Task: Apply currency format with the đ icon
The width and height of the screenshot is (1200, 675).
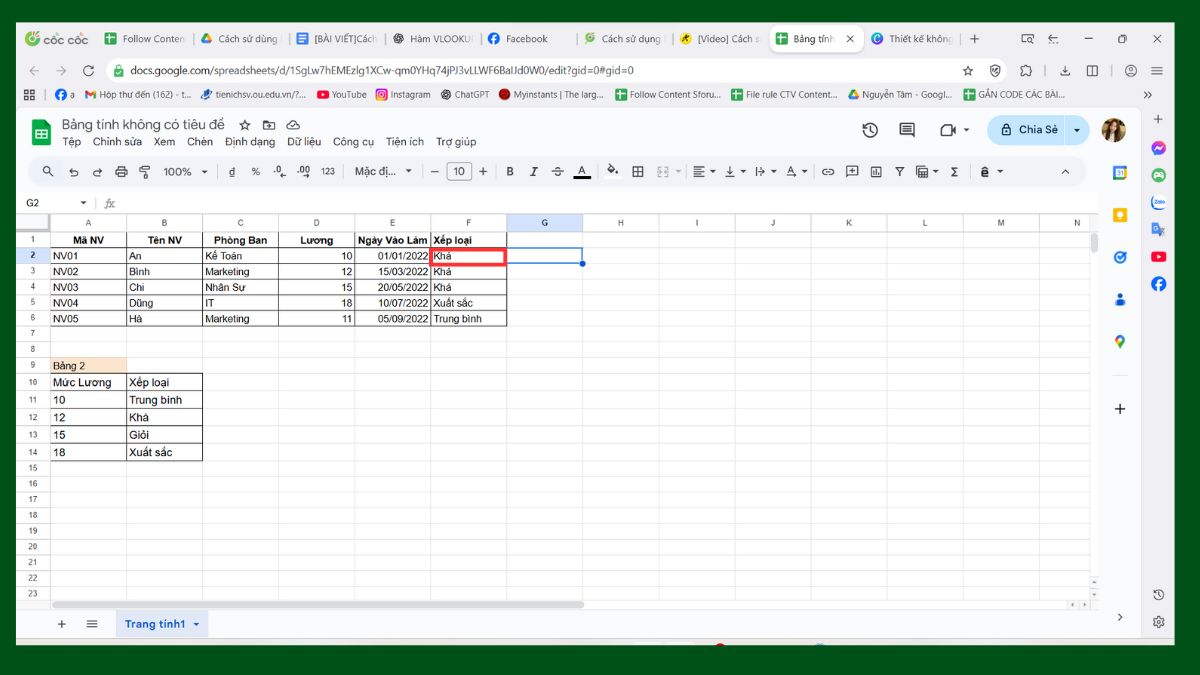Action: point(230,171)
